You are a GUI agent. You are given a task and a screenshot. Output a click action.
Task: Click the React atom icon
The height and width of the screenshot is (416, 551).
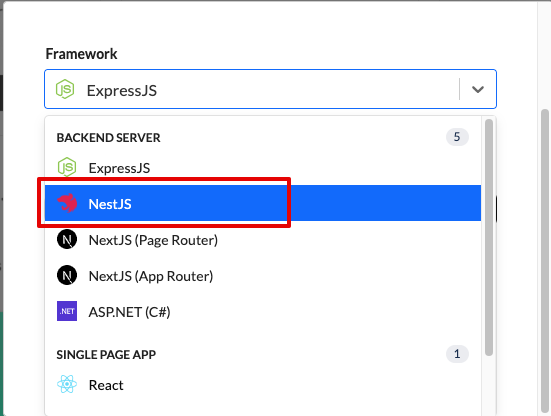[x=67, y=384]
